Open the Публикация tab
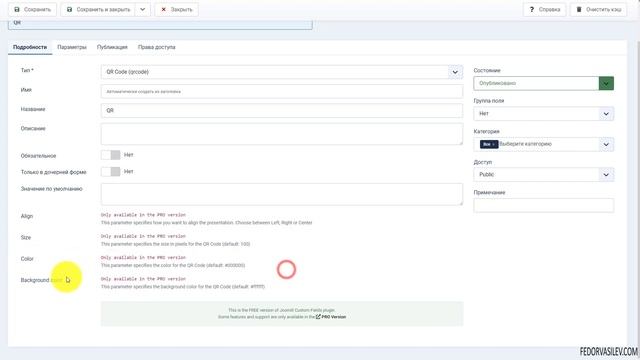The image size is (640, 360). 112,47
